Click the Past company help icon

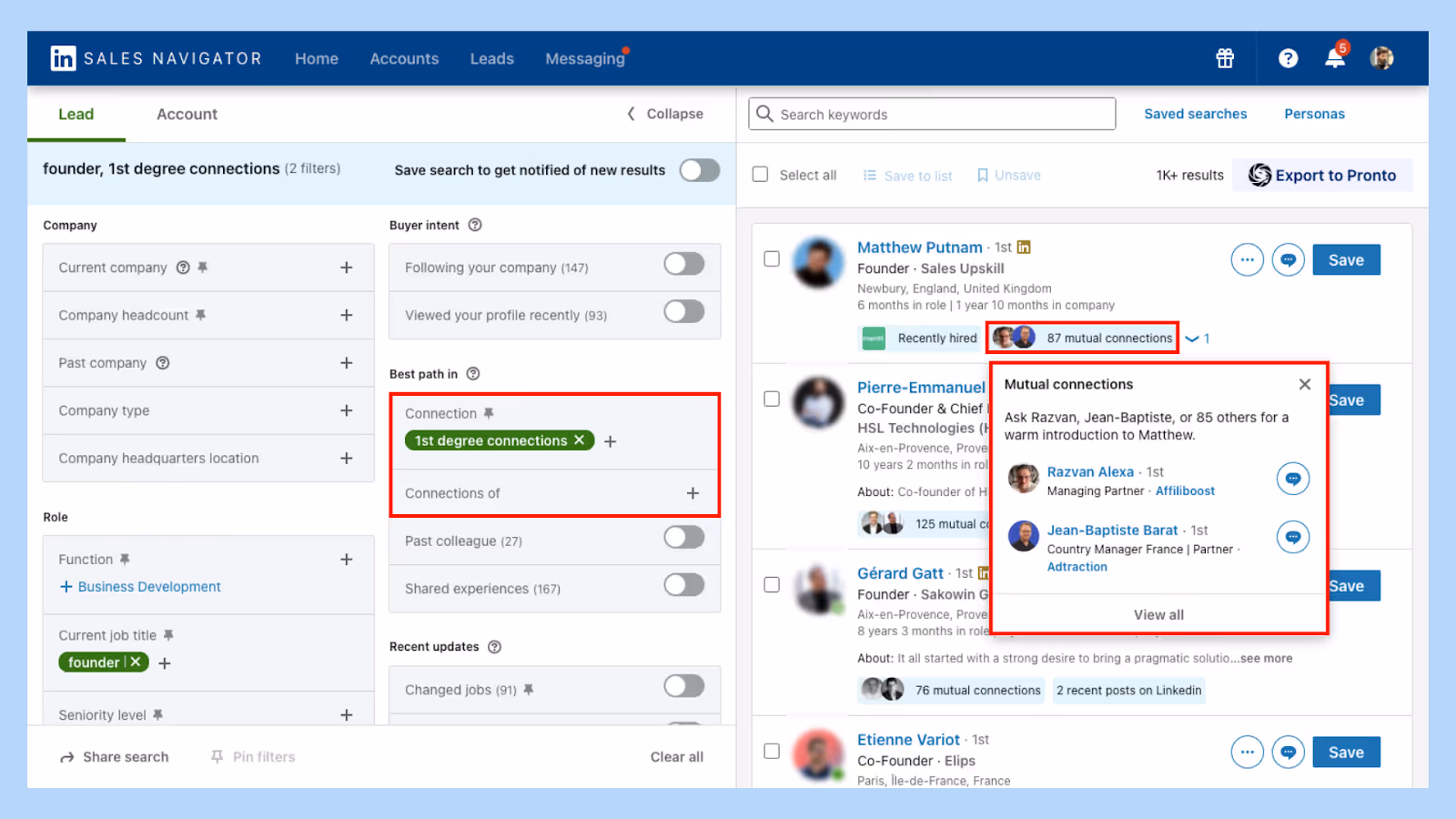163,363
